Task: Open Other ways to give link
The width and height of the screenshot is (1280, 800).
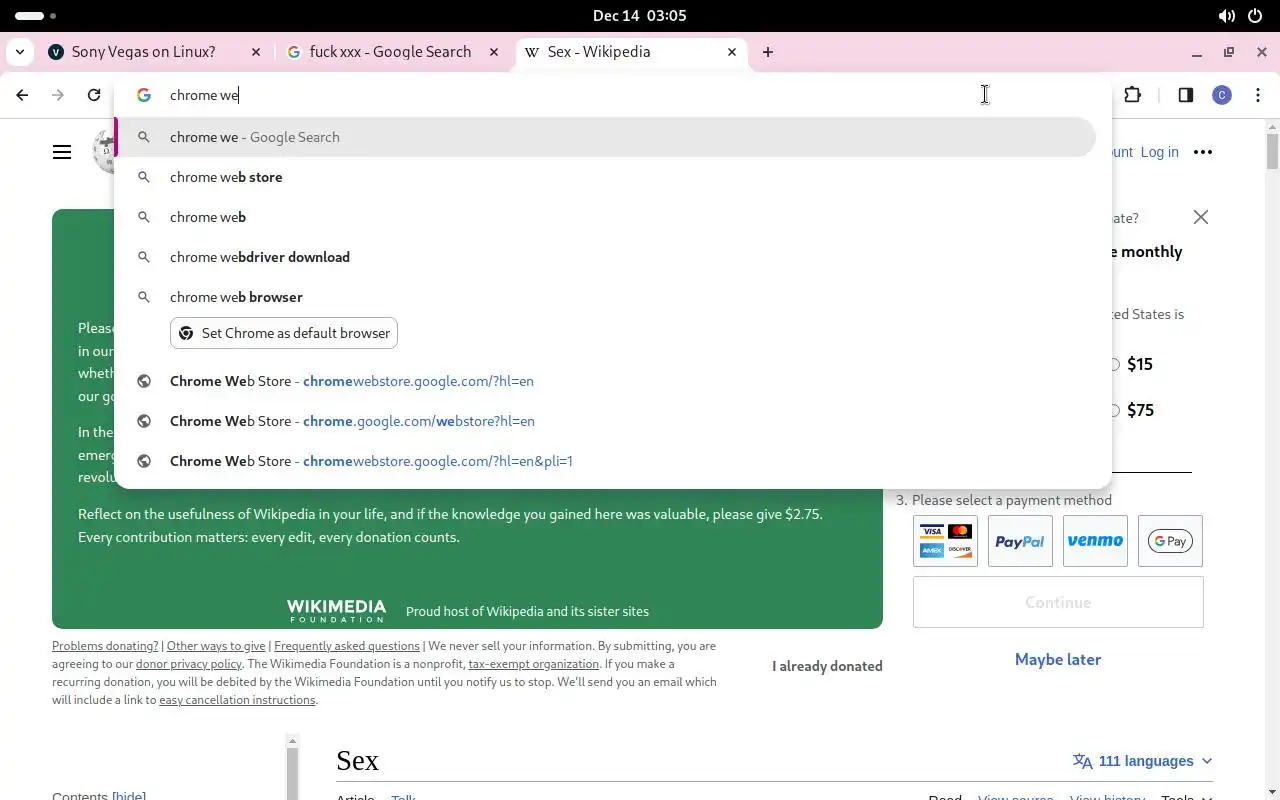Action: click(216, 646)
